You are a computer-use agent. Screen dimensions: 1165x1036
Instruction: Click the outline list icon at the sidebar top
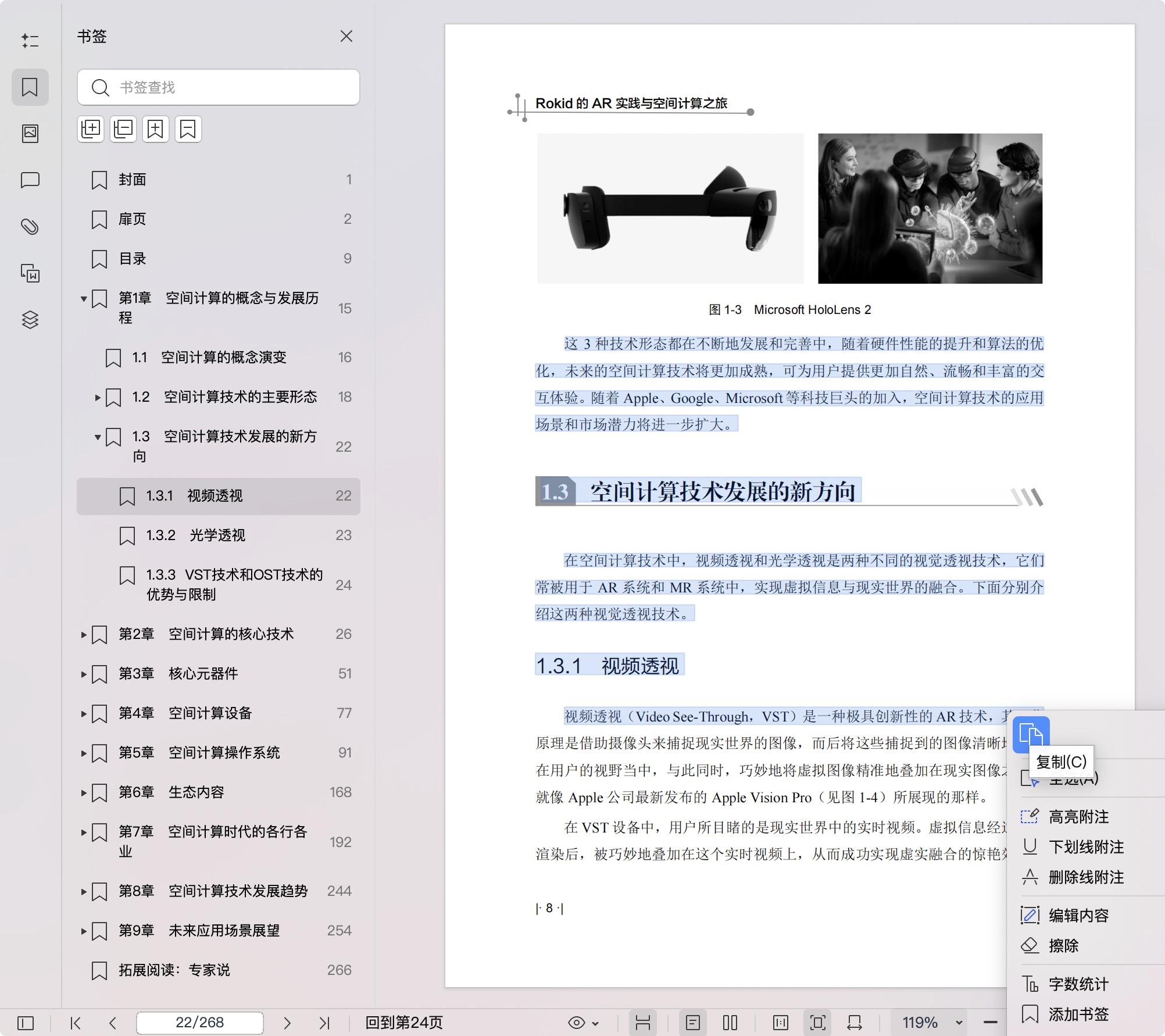point(30,41)
